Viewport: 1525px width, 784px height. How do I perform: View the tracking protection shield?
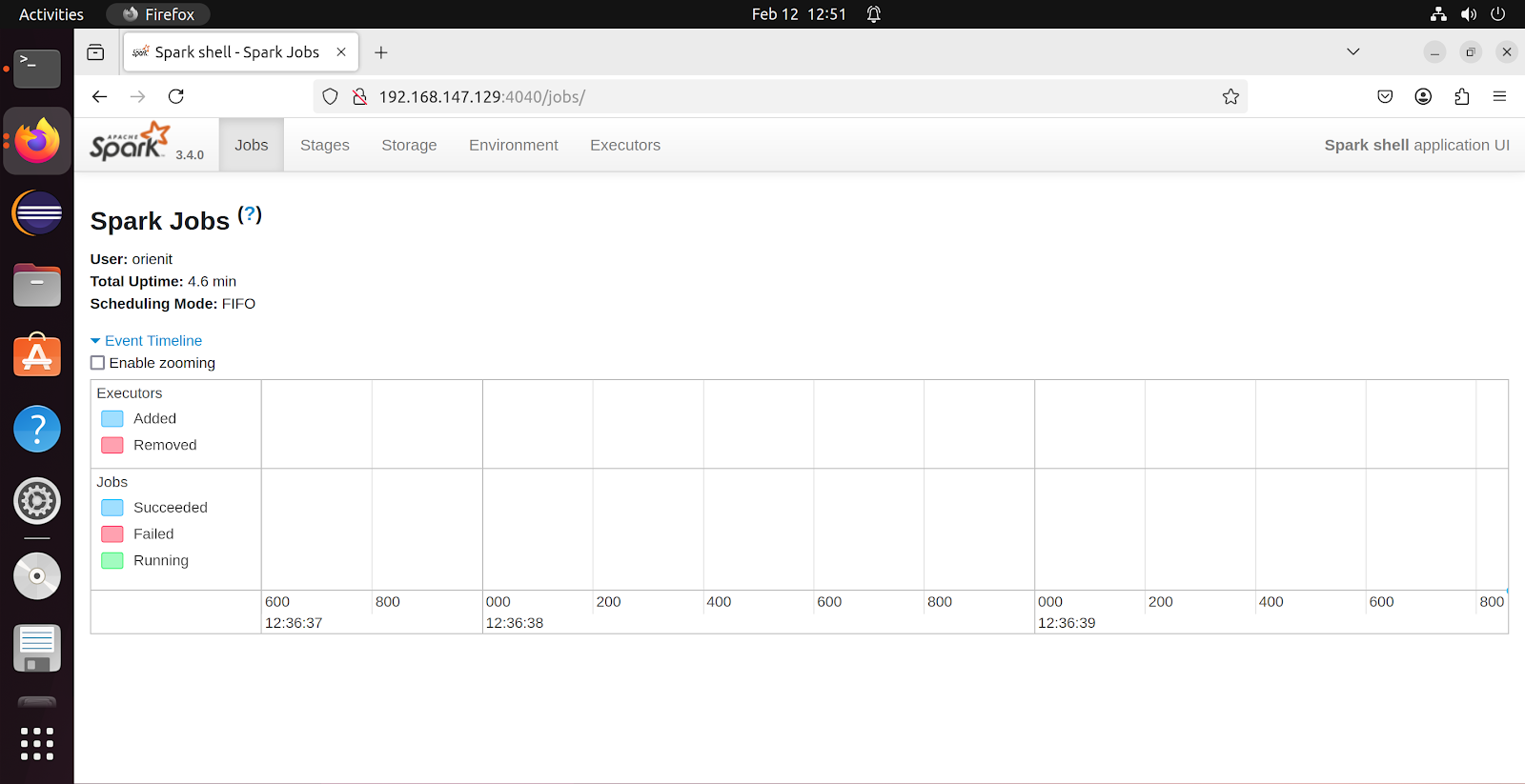pyautogui.click(x=330, y=96)
